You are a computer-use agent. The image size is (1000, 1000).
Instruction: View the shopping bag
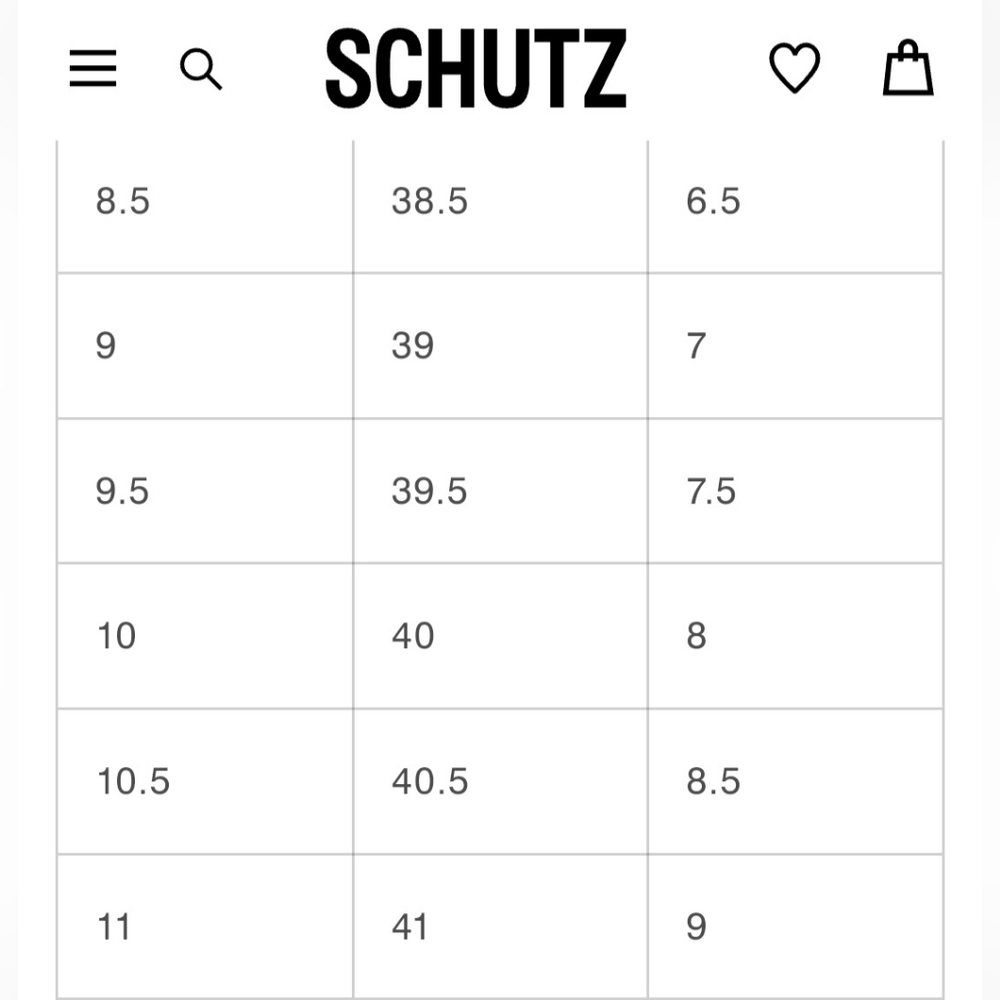tap(908, 68)
